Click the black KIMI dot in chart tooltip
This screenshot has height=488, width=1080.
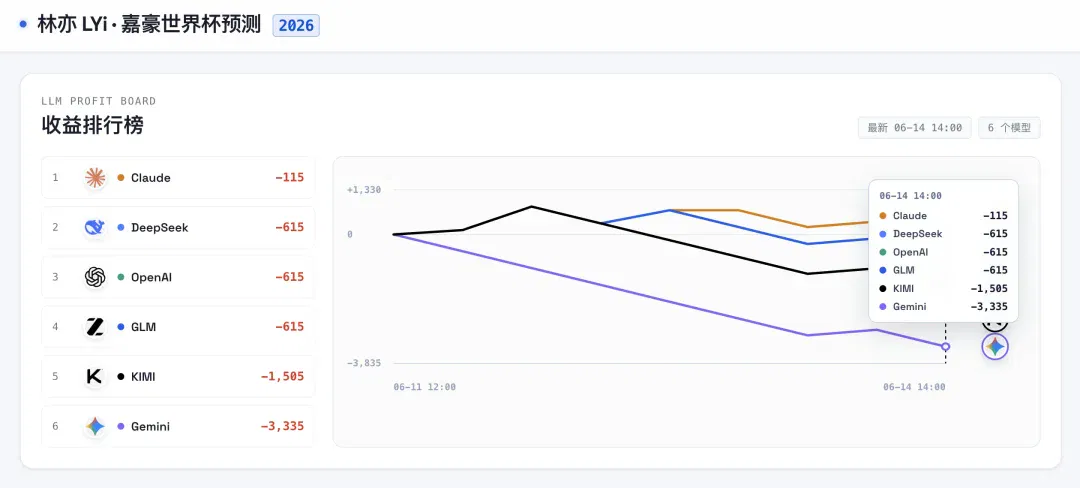(x=883, y=288)
